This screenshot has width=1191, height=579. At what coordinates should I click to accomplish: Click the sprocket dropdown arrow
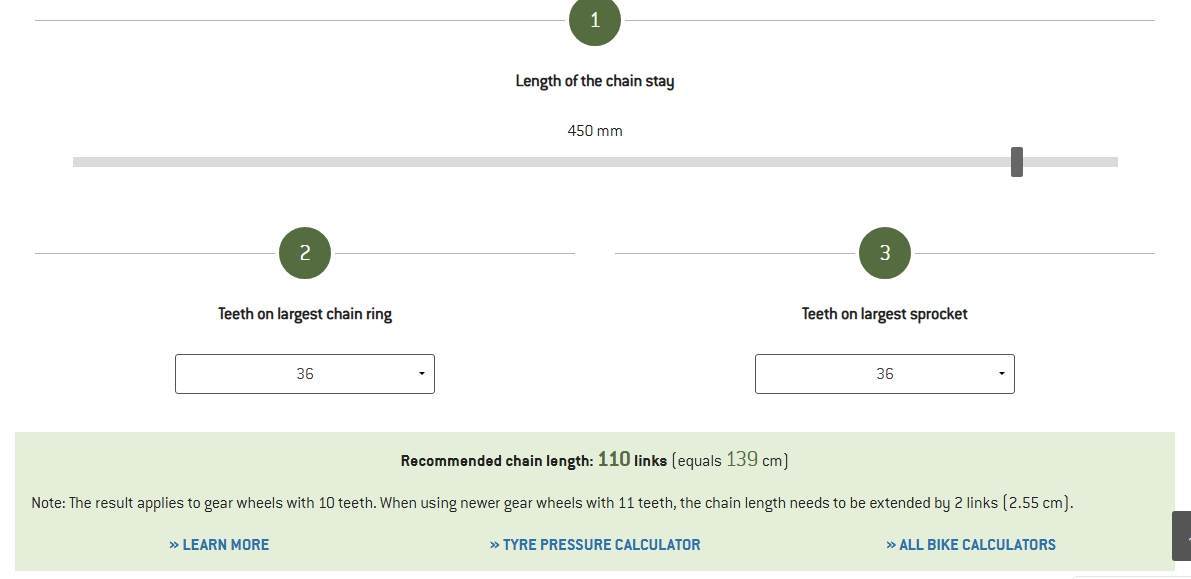(1002, 374)
